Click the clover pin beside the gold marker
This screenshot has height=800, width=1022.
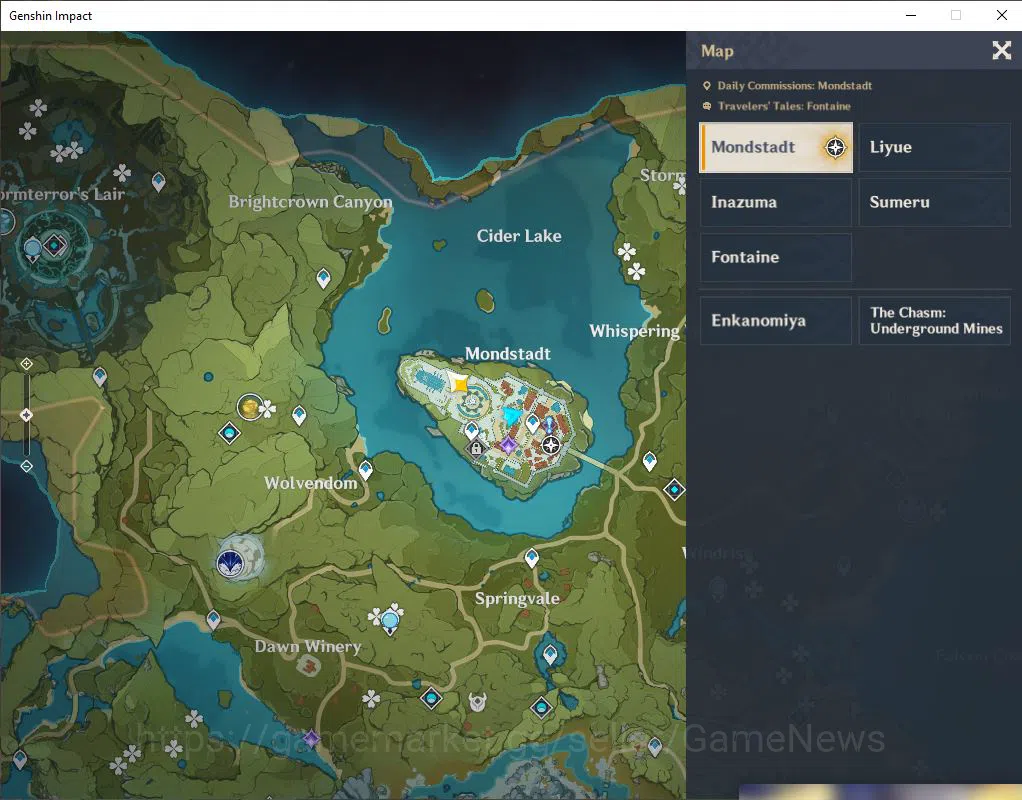(267, 409)
